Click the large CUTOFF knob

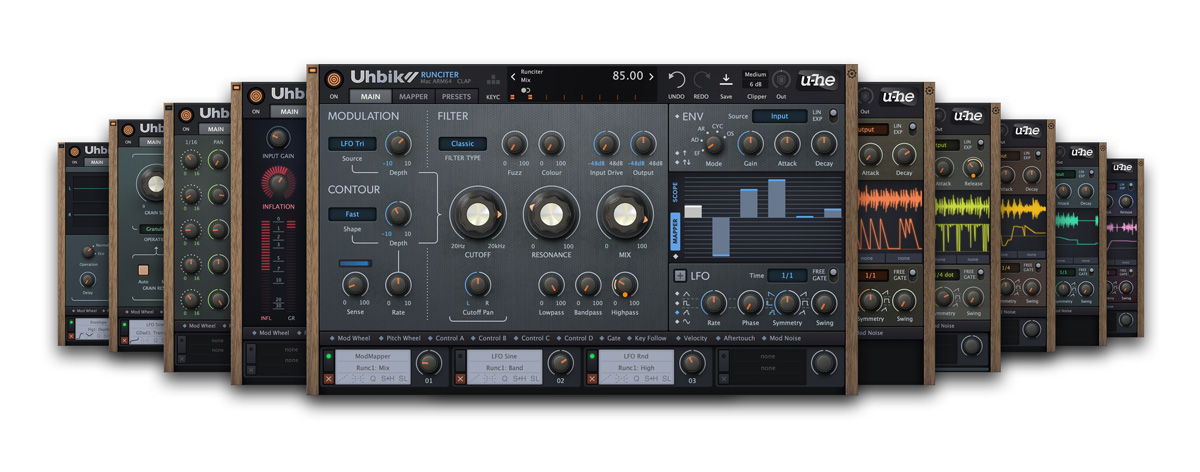(x=477, y=214)
